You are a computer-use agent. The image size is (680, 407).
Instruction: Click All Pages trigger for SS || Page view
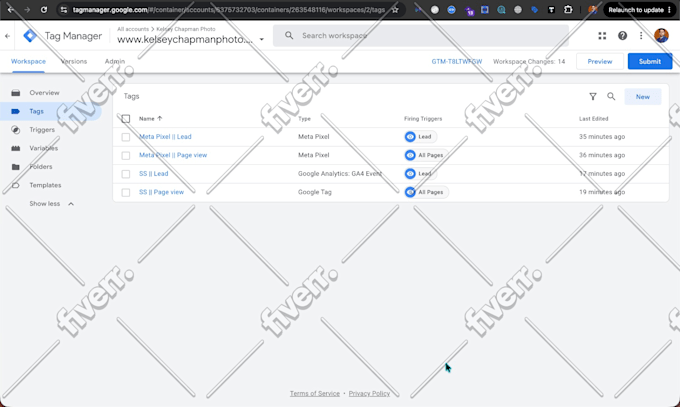[x=426, y=192]
